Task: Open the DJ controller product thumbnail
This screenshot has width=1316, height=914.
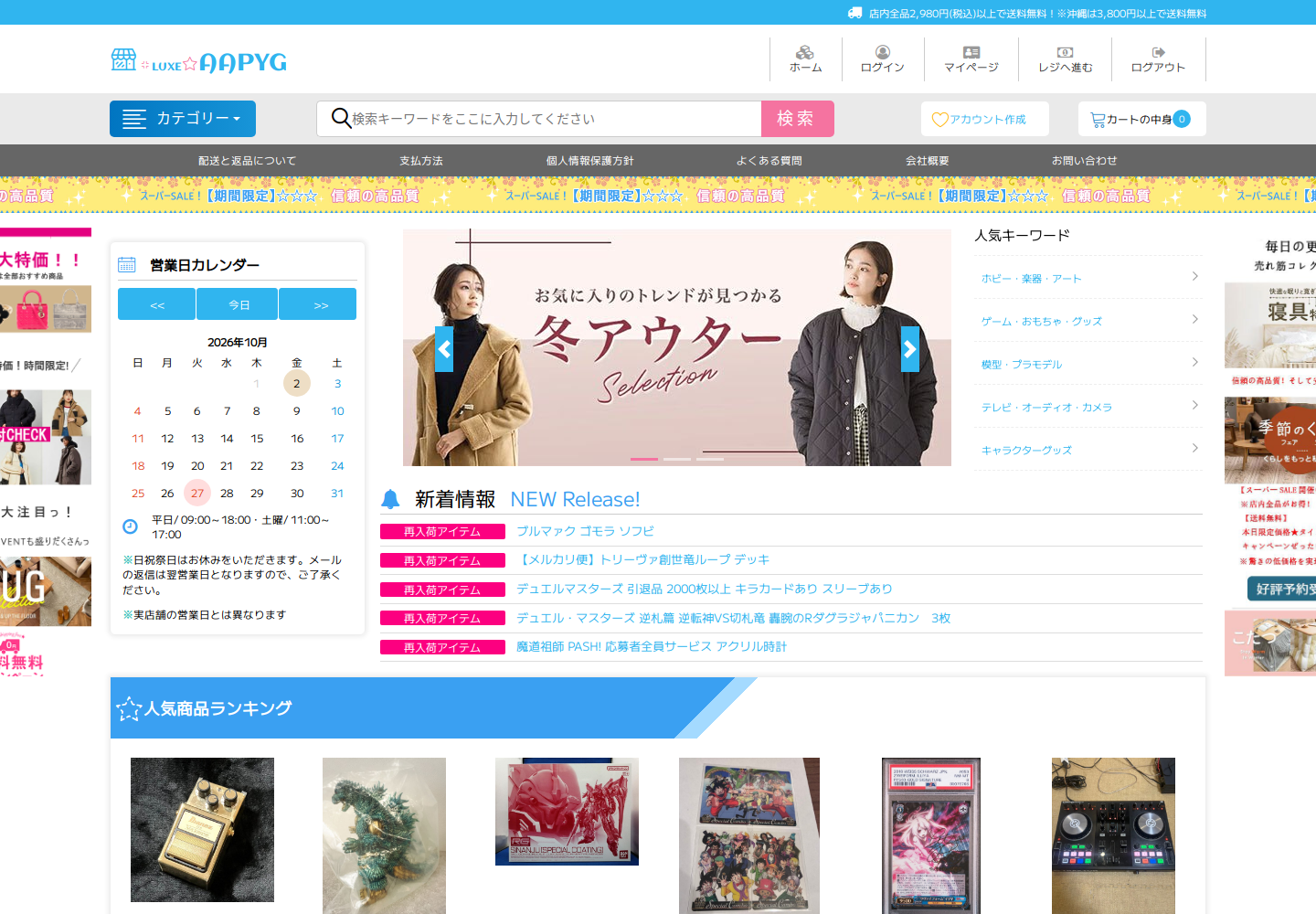Action: click(1113, 835)
